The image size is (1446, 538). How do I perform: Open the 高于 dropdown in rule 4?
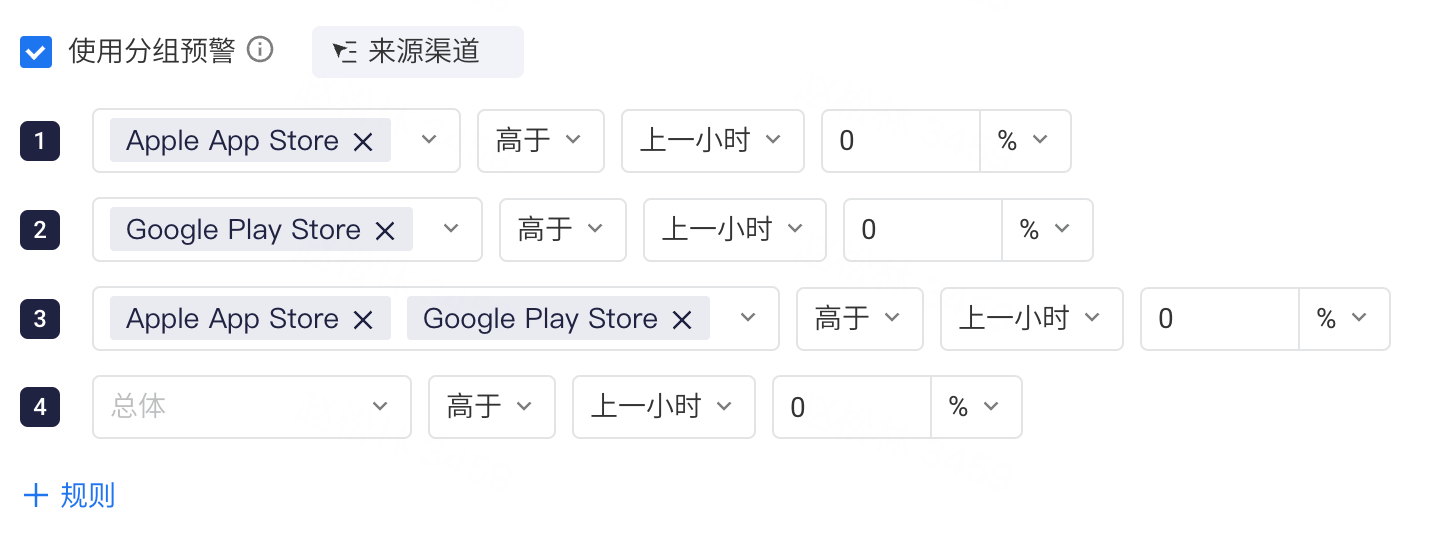coord(492,407)
